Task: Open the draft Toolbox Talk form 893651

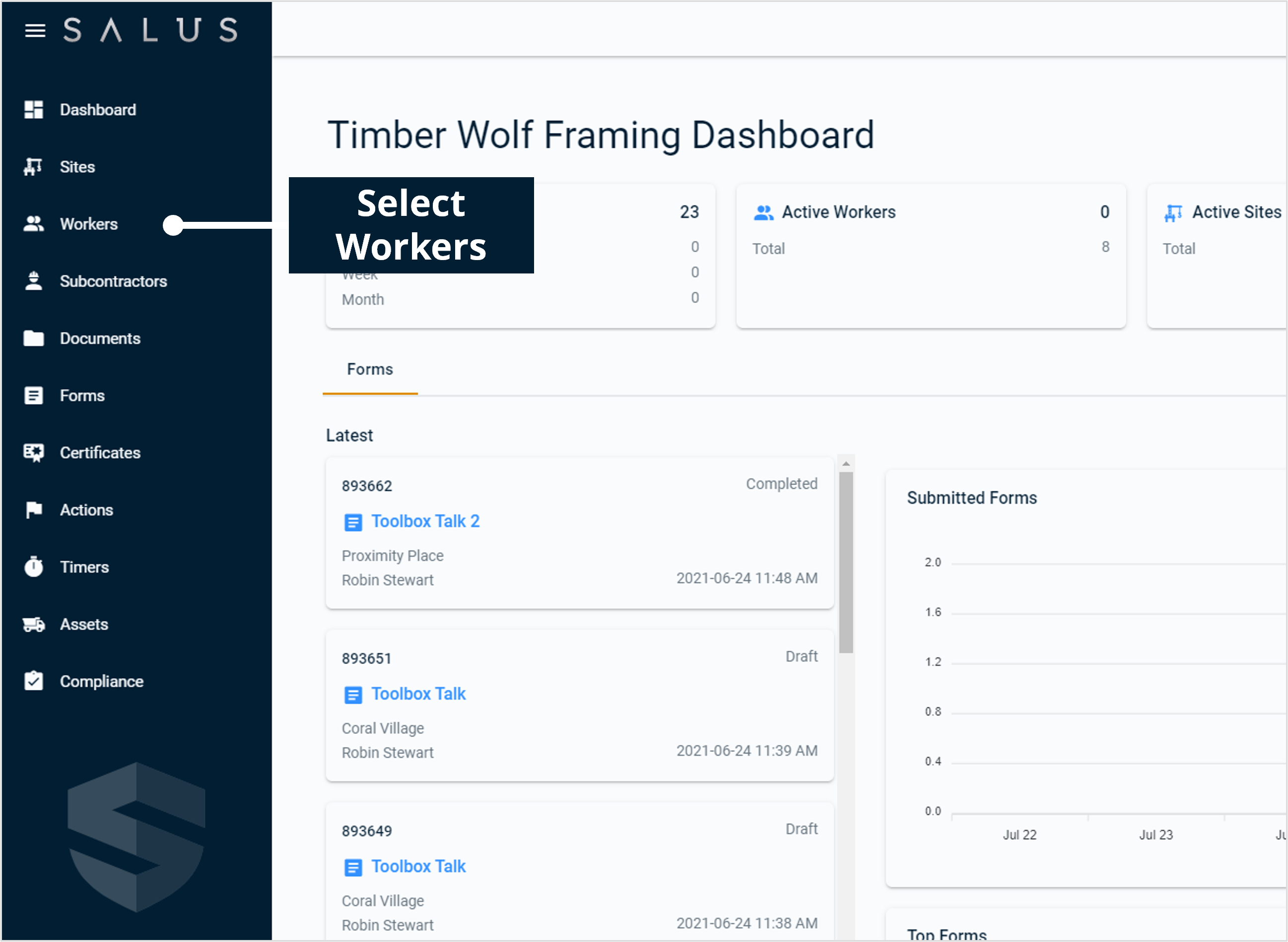Action: tap(418, 693)
